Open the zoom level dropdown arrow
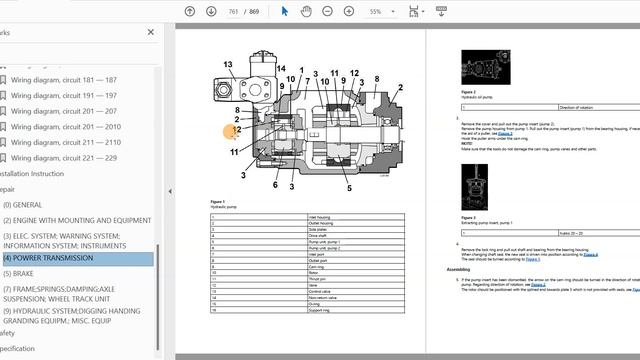This screenshot has width=640, height=360. (393, 11)
